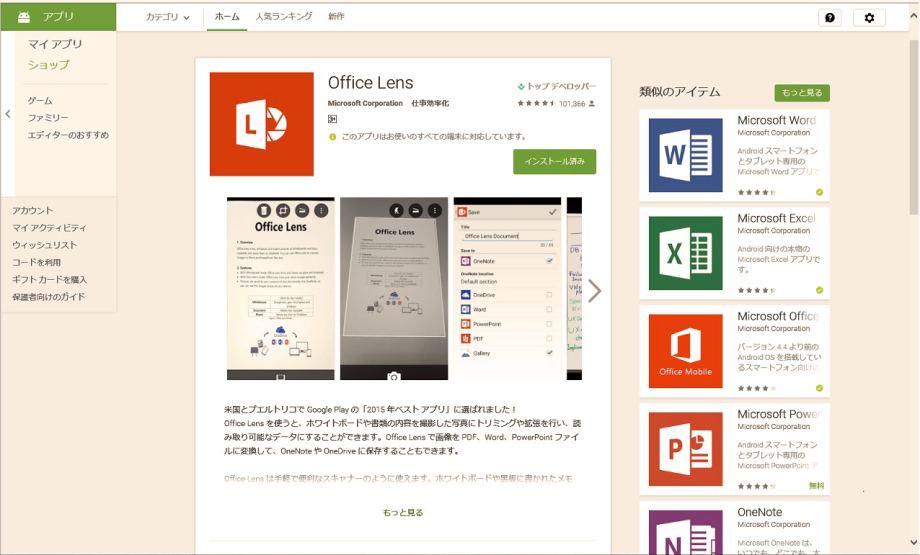Open first screenshot showing Office Lens document
Viewport: 920px width, 555px height.
pyautogui.click(x=280, y=289)
